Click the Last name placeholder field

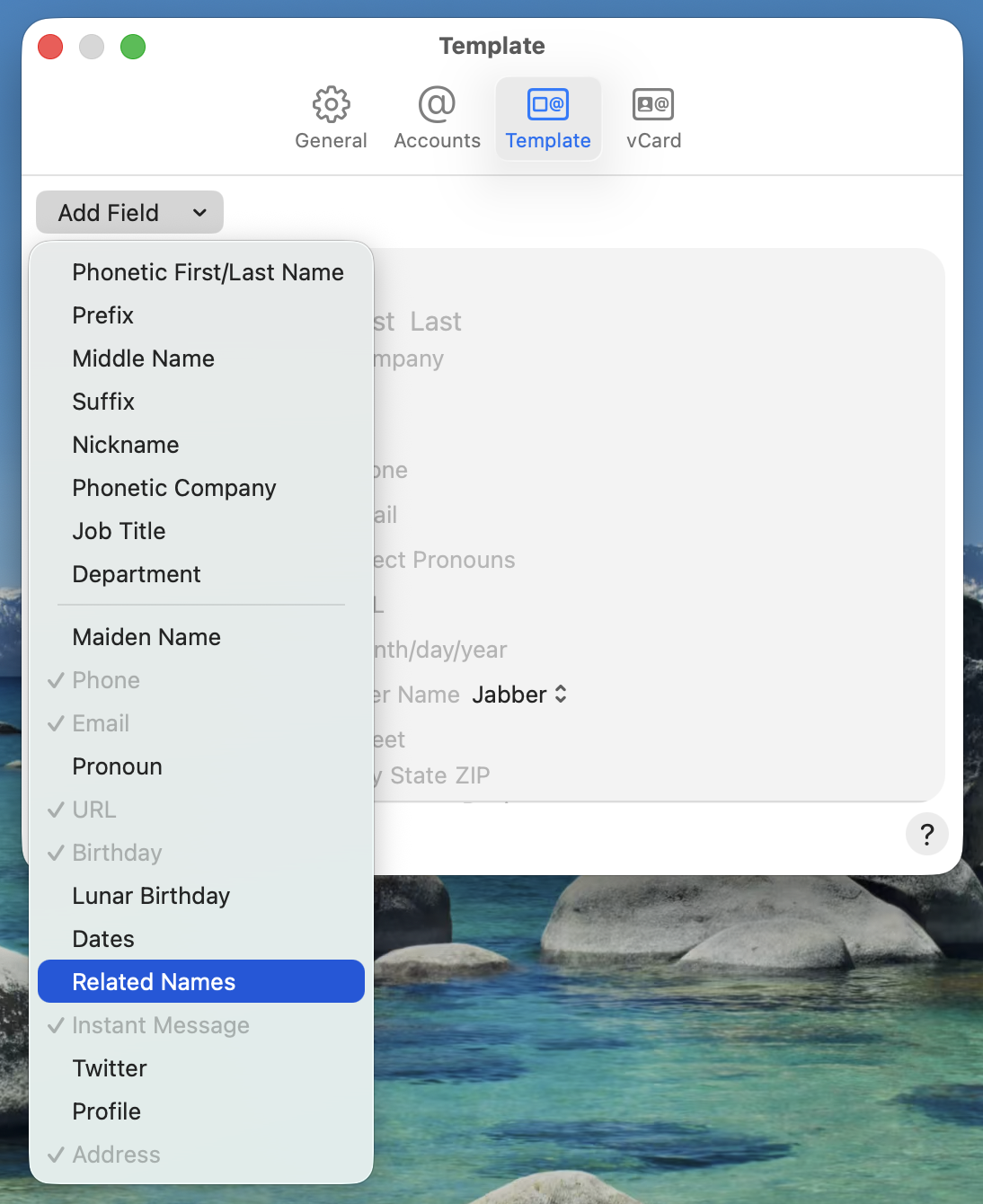coord(436,322)
